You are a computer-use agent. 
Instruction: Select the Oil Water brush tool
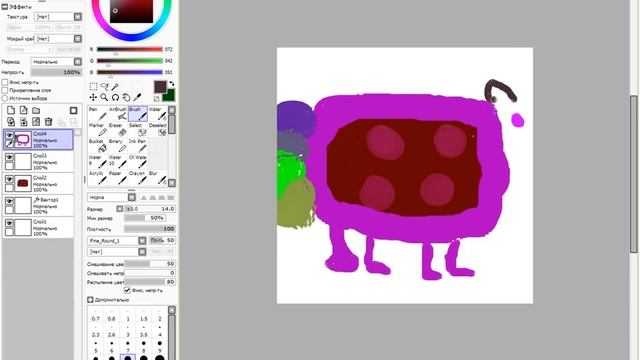coord(138,162)
